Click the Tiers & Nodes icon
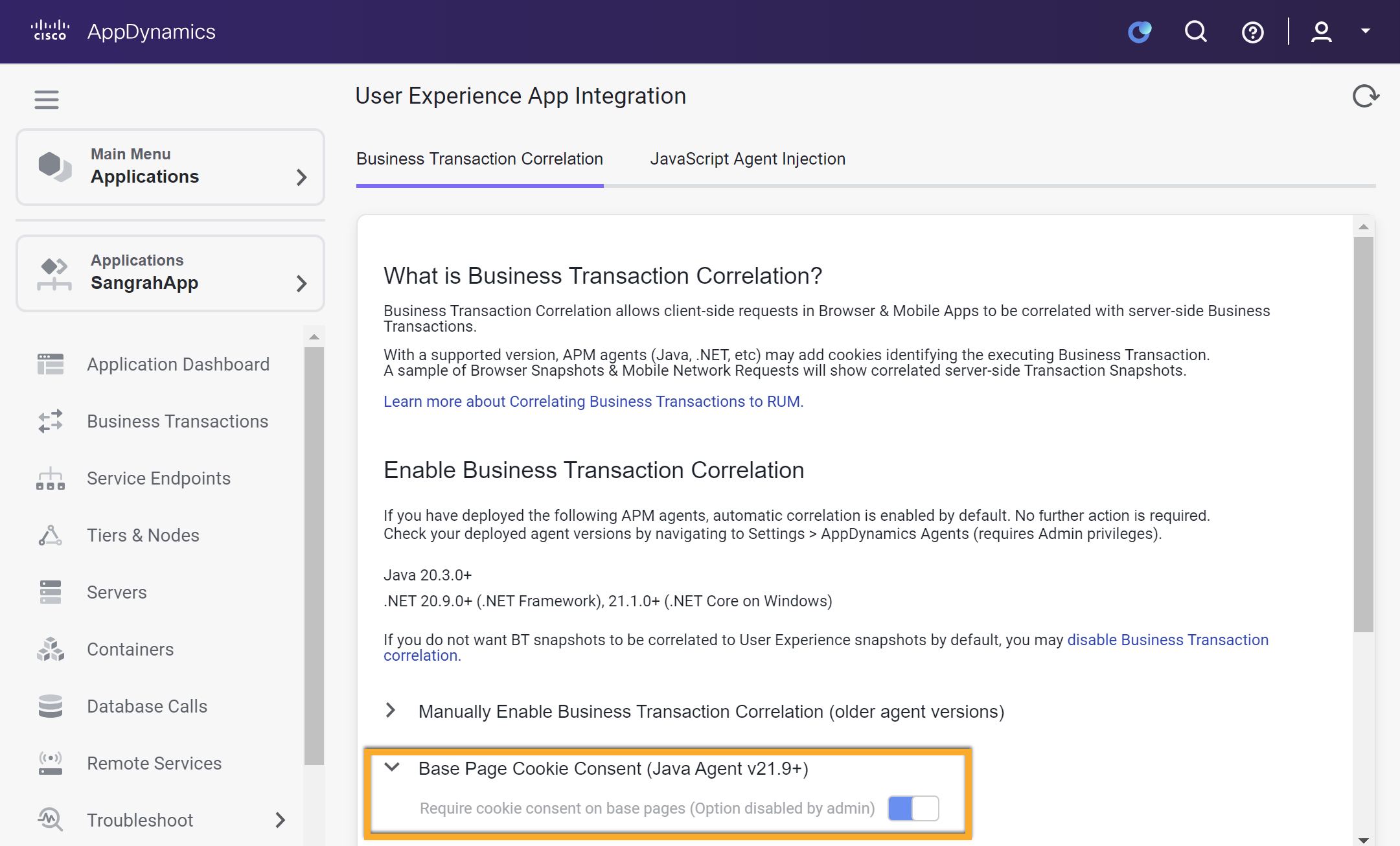 pyautogui.click(x=51, y=535)
